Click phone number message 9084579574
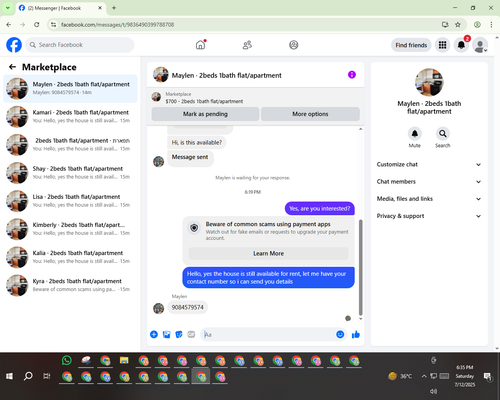This screenshot has height=400, width=500. tap(187, 307)
